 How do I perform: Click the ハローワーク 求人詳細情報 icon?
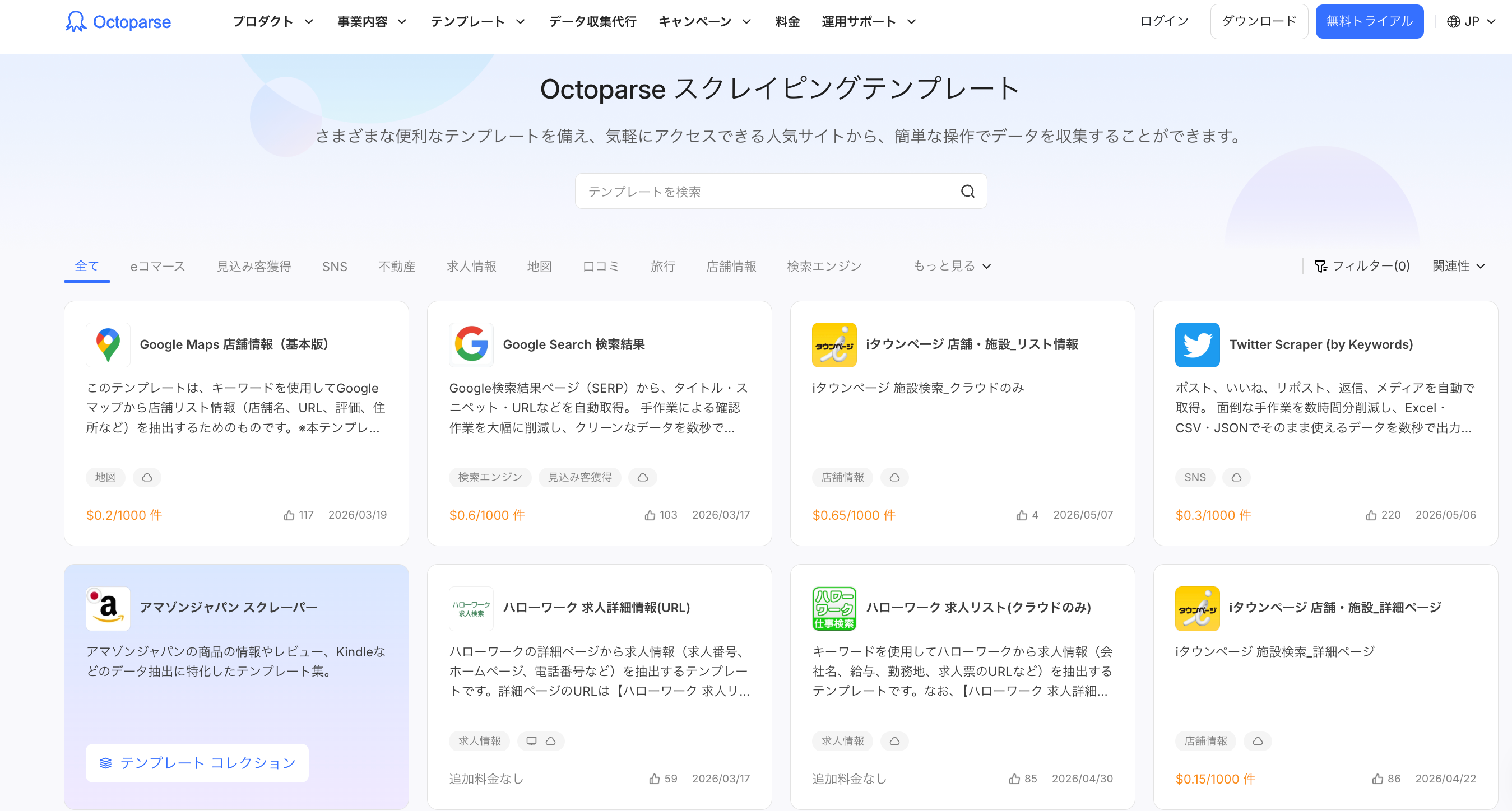[x=471, y=609]
